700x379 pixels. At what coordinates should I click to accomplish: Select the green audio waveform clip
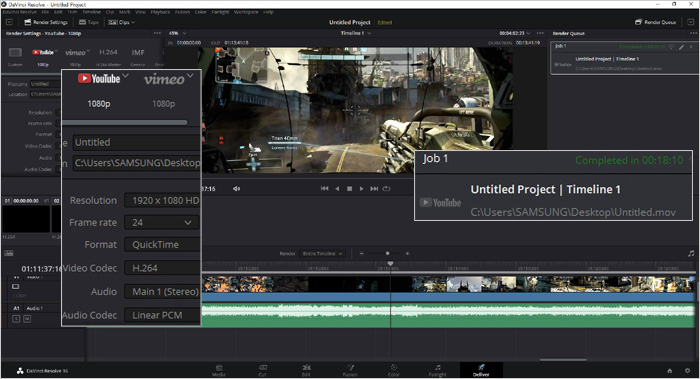[x=448, y=316]
